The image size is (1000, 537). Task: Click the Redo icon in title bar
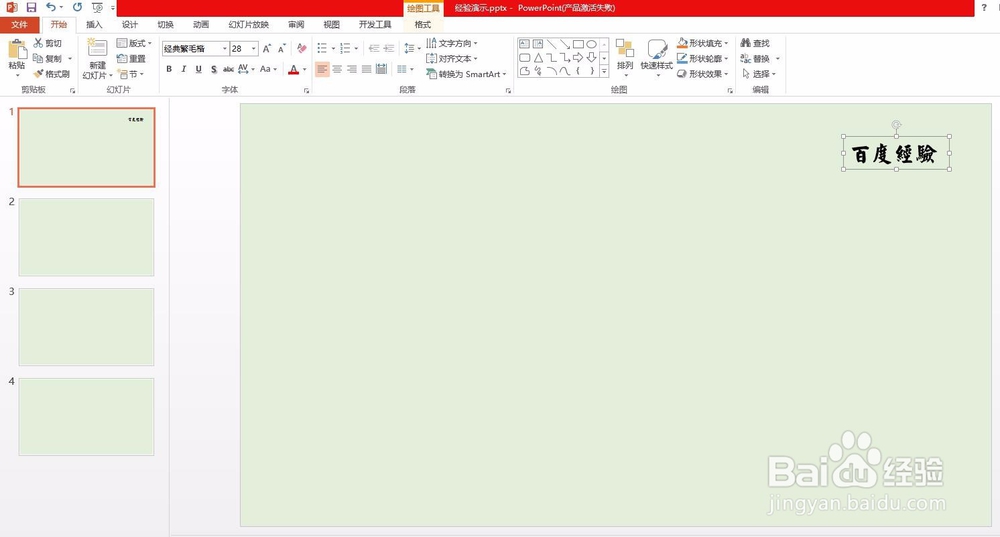pos(77,8)
